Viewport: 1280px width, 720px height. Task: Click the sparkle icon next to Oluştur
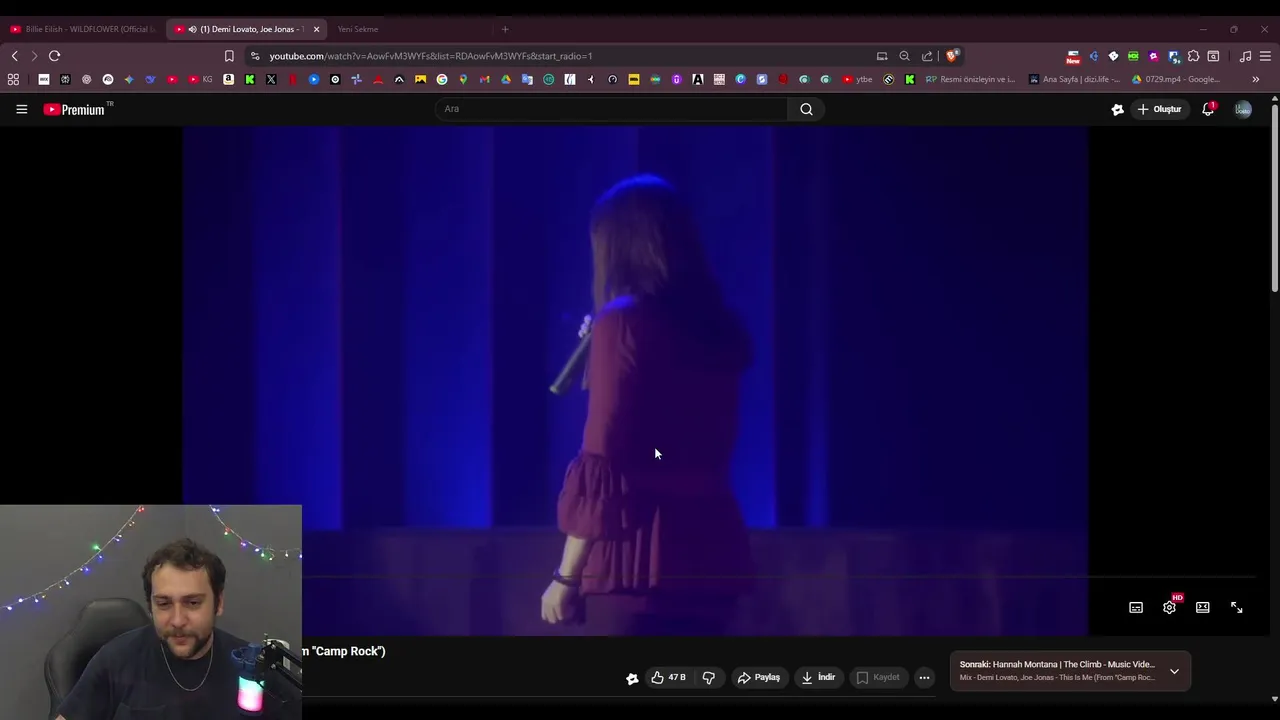(x=1117, y=109)
